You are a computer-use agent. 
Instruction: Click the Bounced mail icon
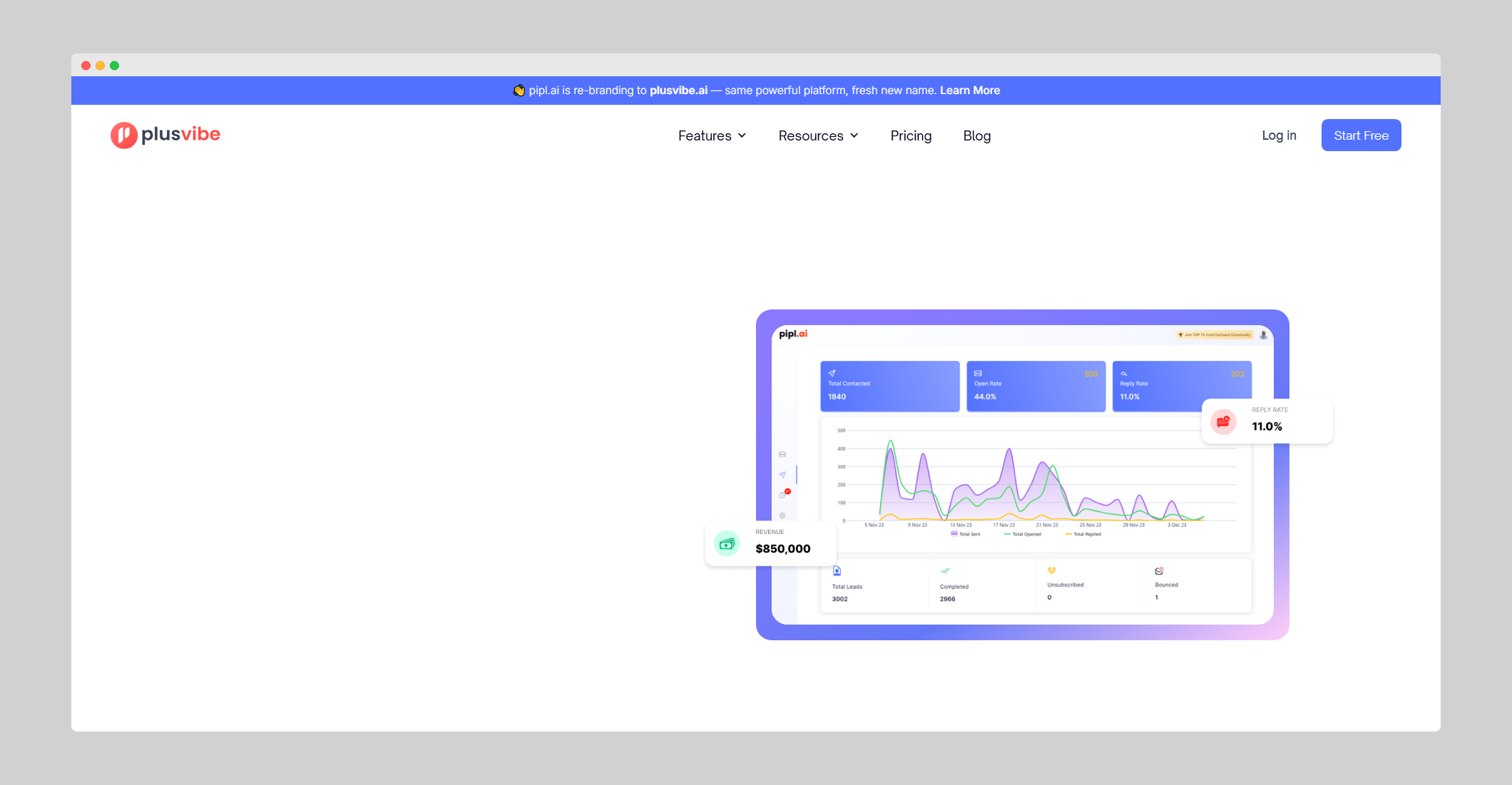point(1159,570)
